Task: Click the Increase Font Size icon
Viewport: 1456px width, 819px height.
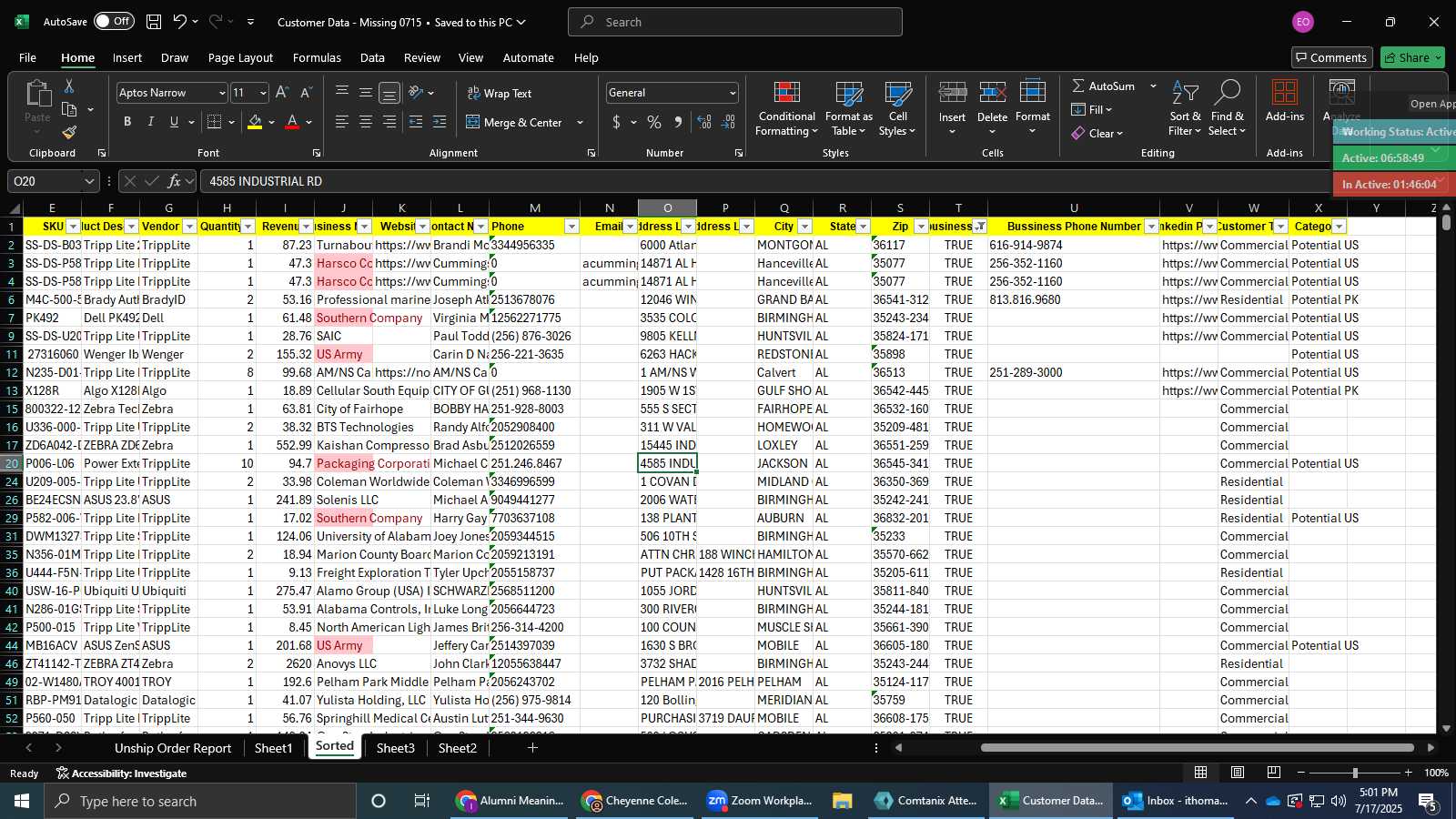Action: coord(282,93)
